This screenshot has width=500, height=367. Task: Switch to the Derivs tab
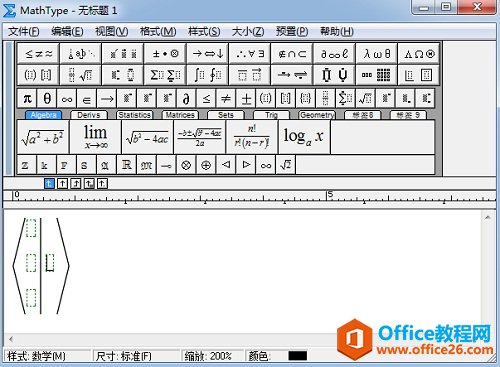point(89,115)
